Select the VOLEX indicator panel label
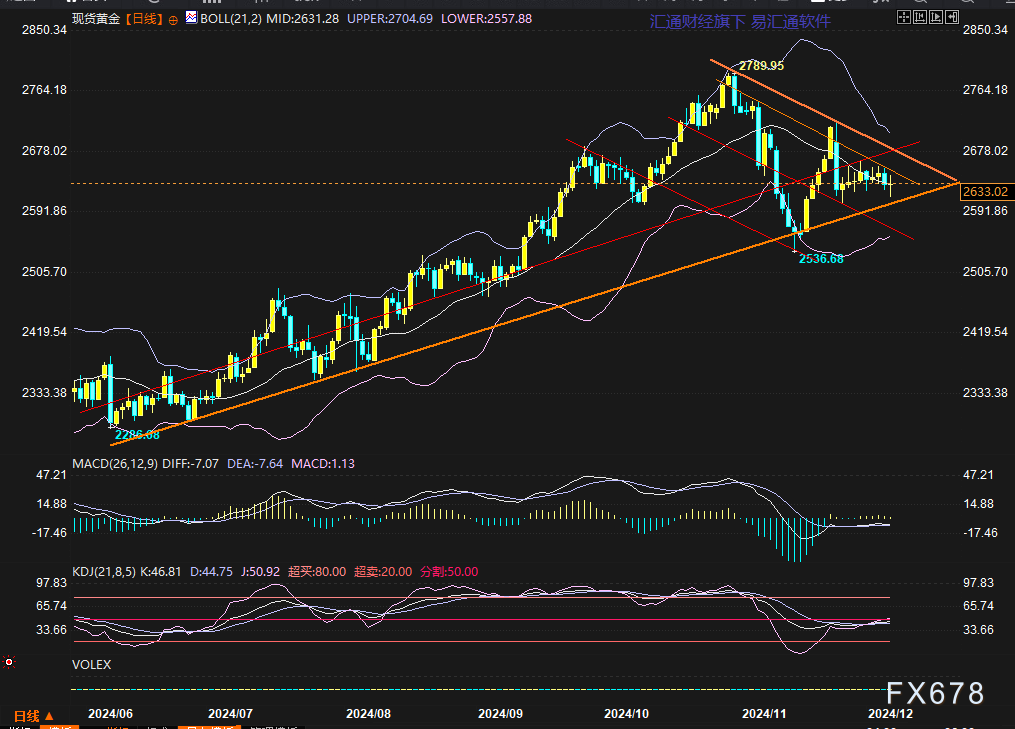Viewport: 1015px width, 729px height. [92, 664]
